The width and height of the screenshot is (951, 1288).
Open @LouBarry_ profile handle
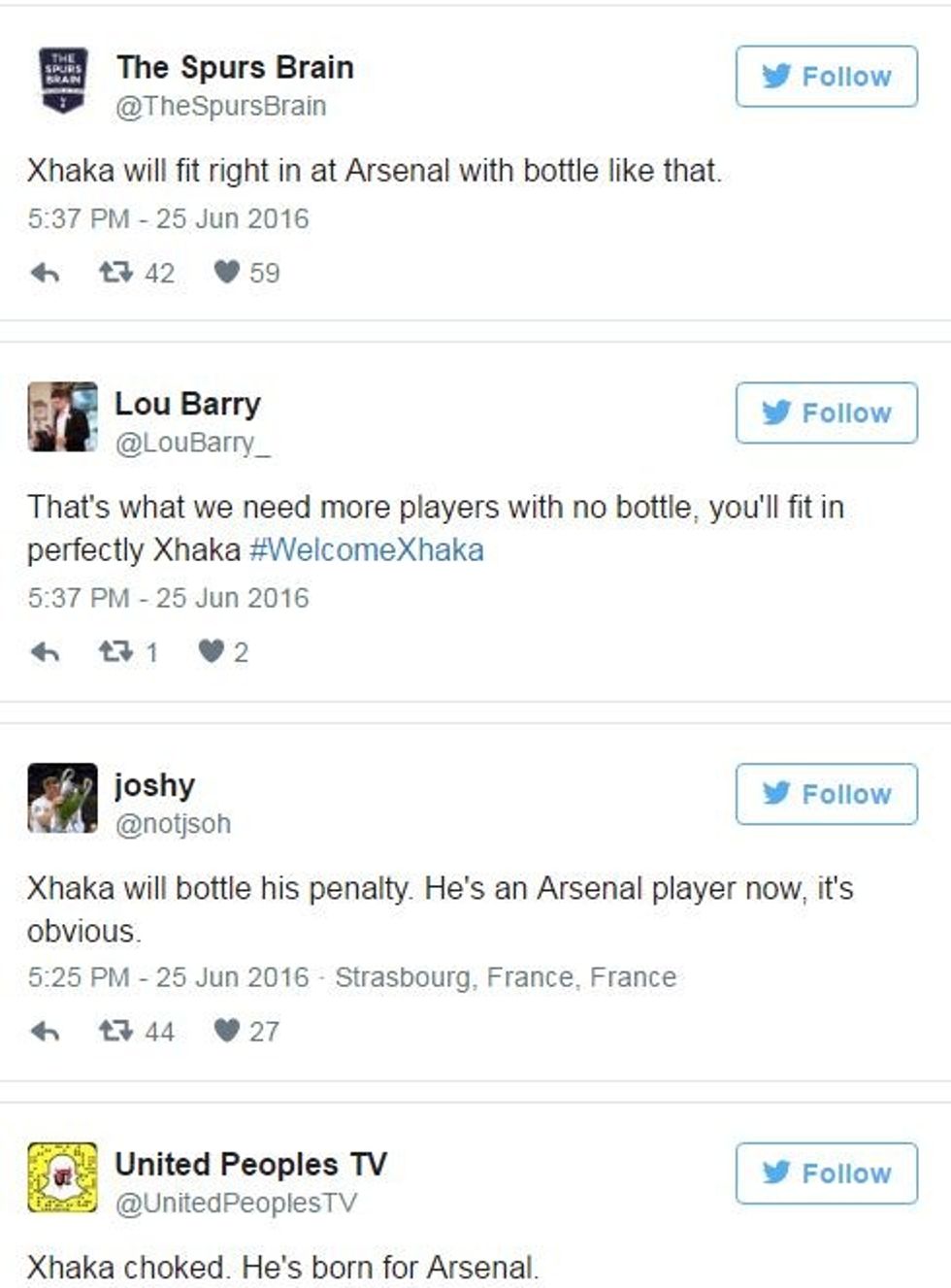point(192,443)
